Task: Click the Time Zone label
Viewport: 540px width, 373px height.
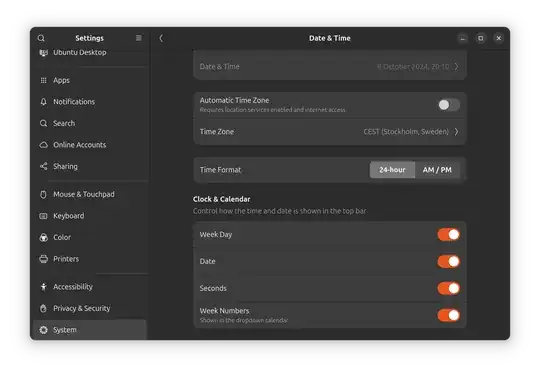Action: (x=217, y=132)
